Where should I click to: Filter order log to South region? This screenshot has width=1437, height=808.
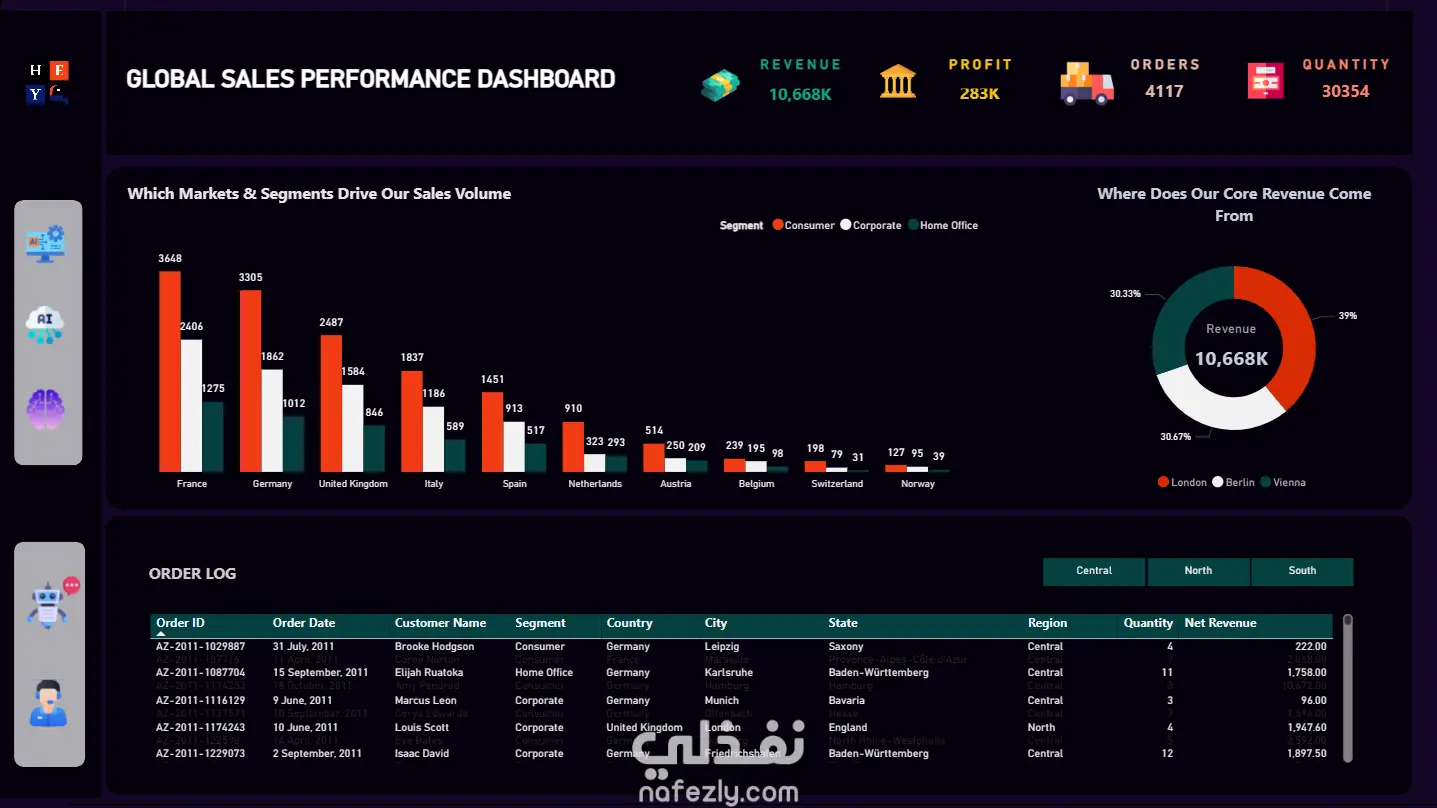click(x=1302, y=571)
